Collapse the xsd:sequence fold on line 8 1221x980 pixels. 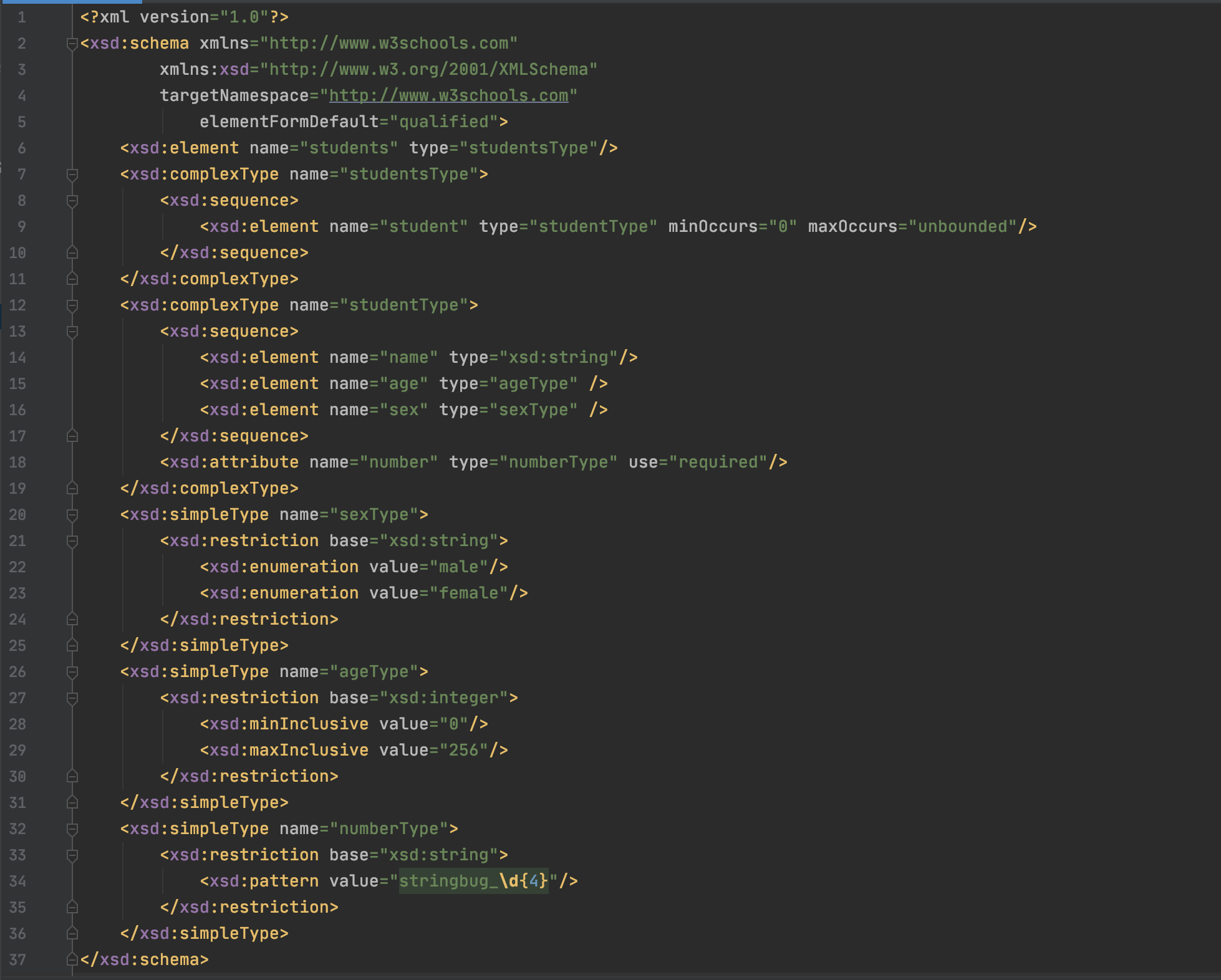tap(72, 201)
